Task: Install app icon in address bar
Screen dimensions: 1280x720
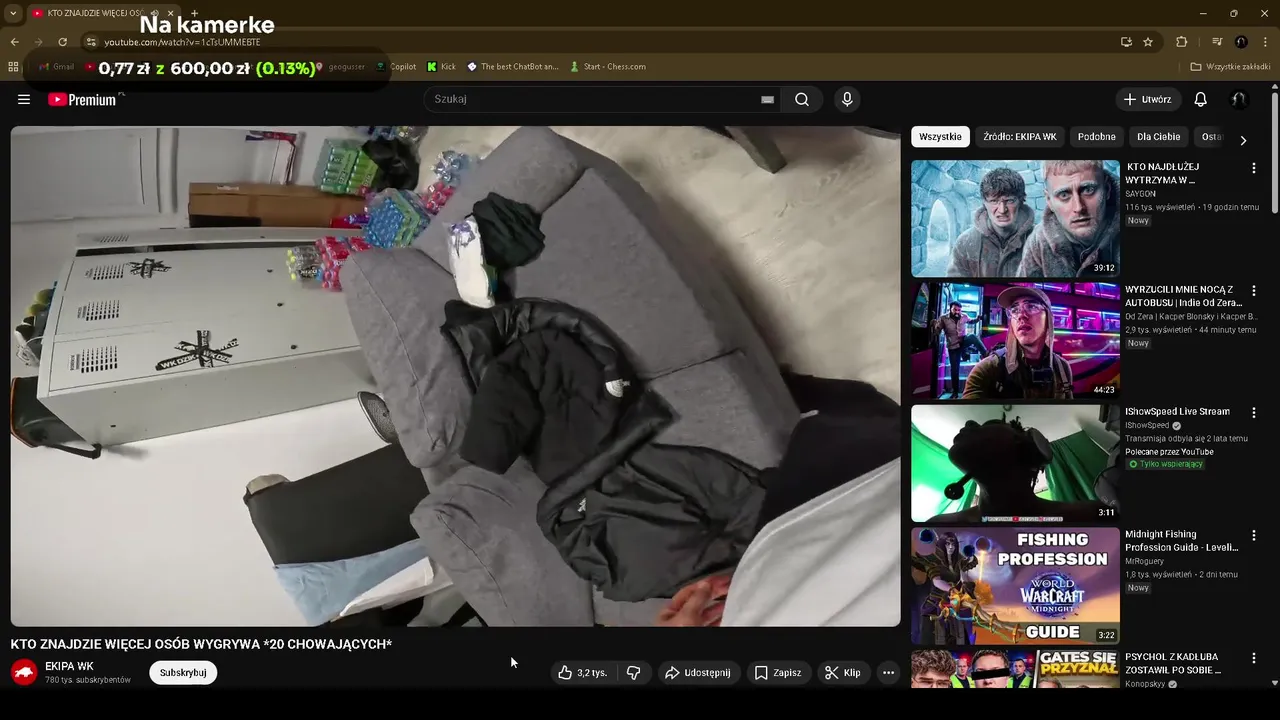Action: tap(1126, 42)
